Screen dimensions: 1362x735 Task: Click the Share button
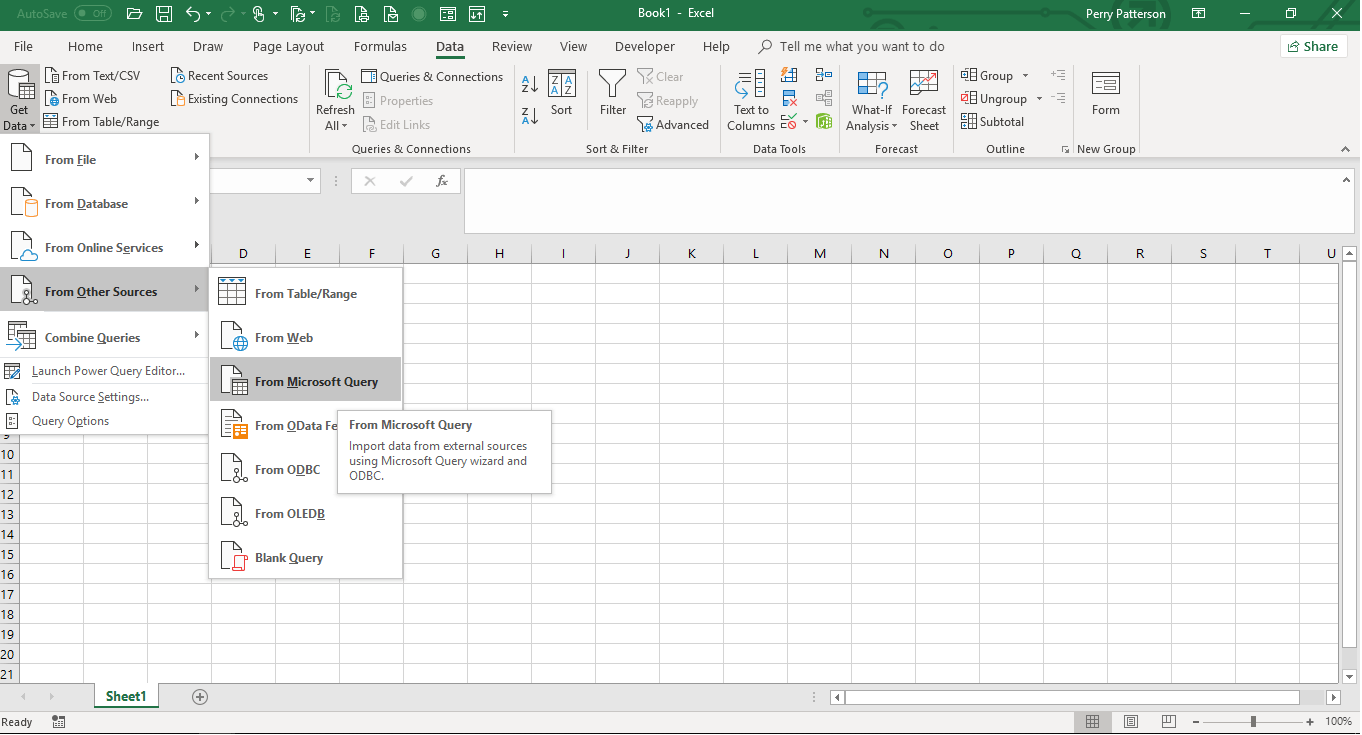[x=1313, y=46]
